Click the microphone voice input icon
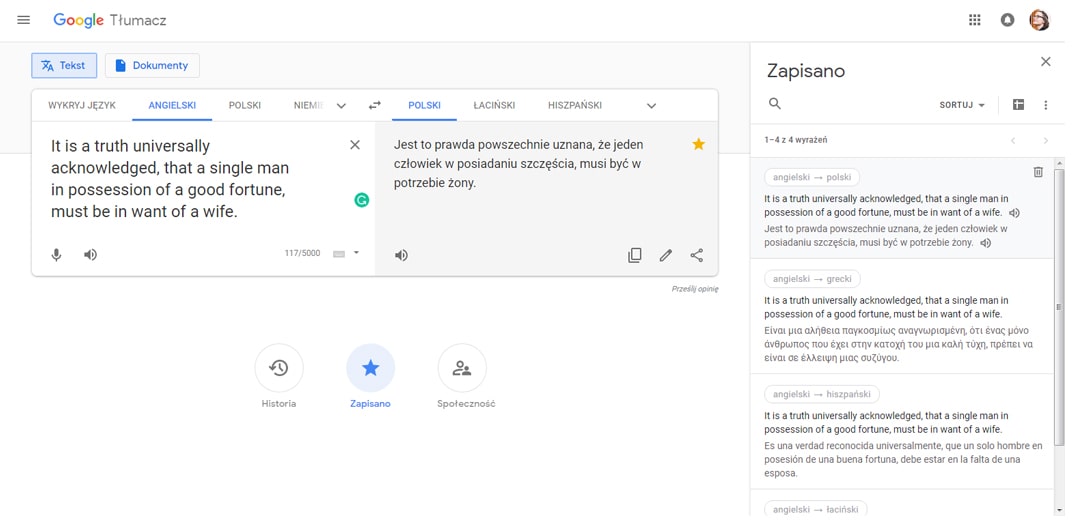 56,255
